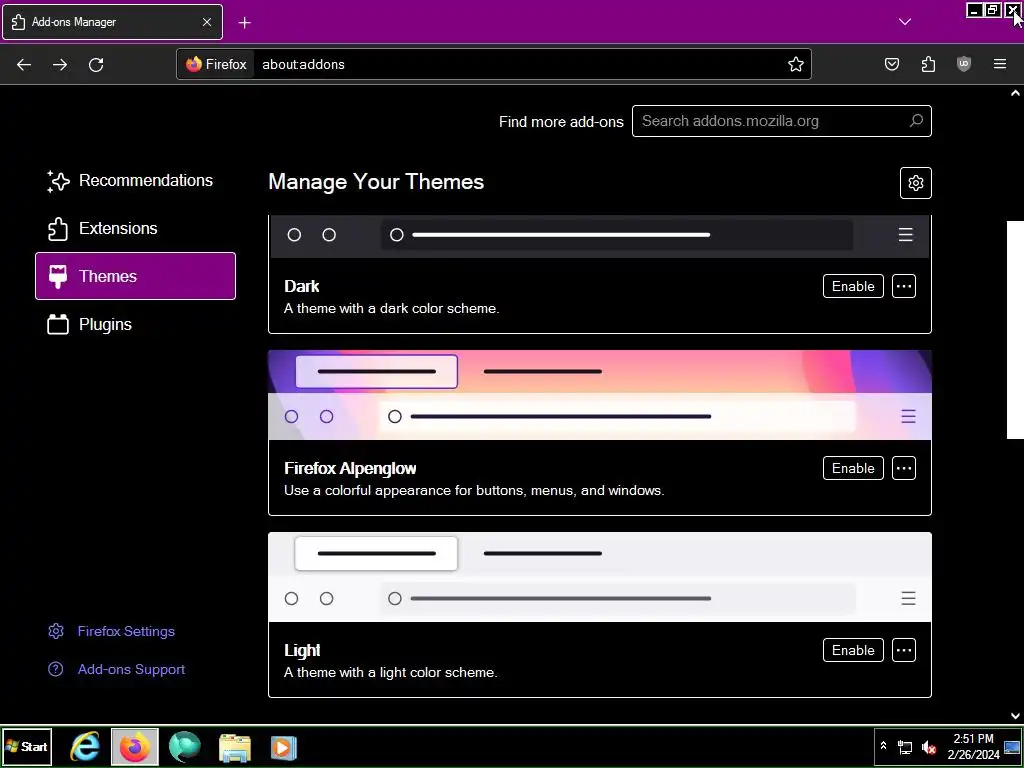Image resolution: width=1024 pixels, height=768 pixels.
Task: Open the Firefox application hamburger menu
Action: click(x=999, y=64)
